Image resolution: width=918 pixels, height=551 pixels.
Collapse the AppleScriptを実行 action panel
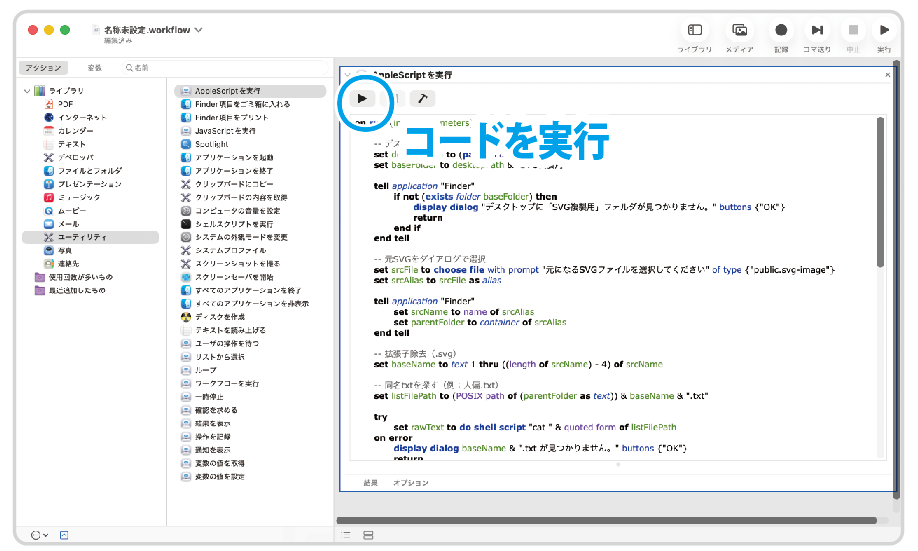pyautogui.click(x=347, y=75)
